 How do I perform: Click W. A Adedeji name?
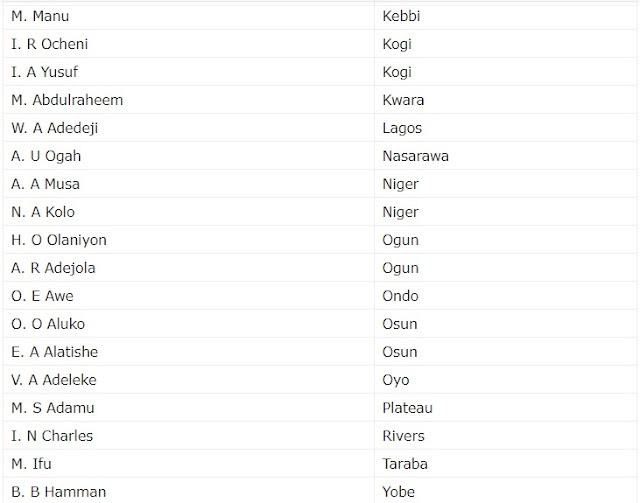pos(55,128)
